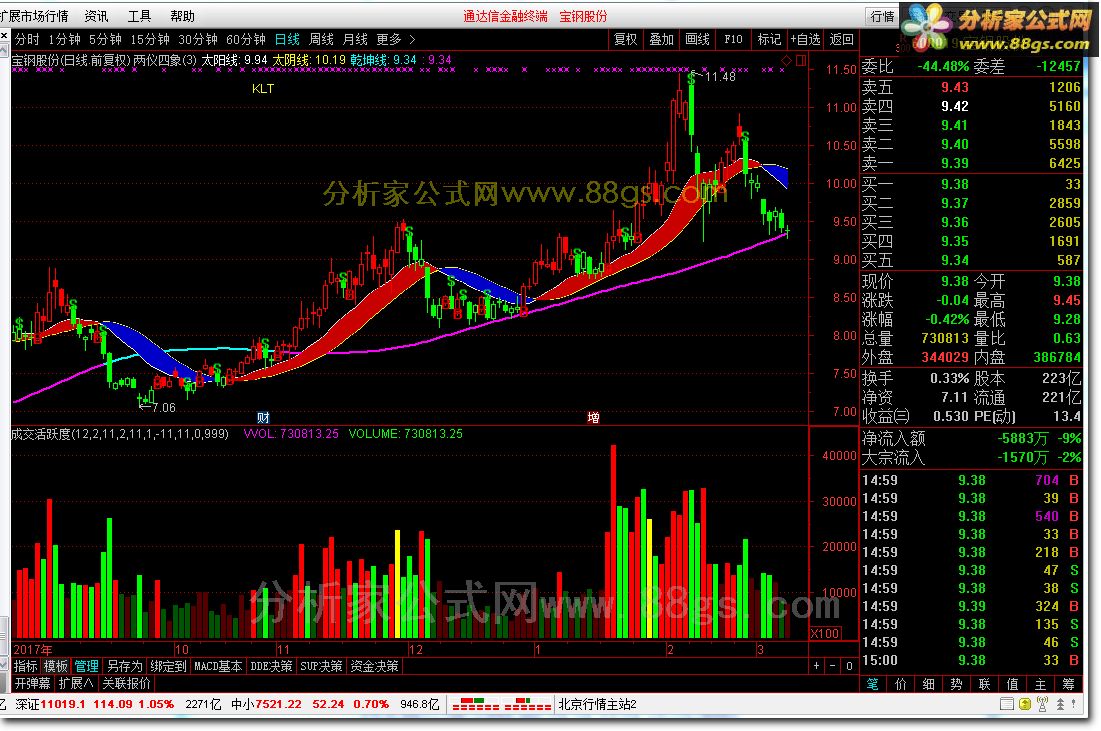
Task: Click the red-green market breadth indicator
Action: tap(501, 704)
